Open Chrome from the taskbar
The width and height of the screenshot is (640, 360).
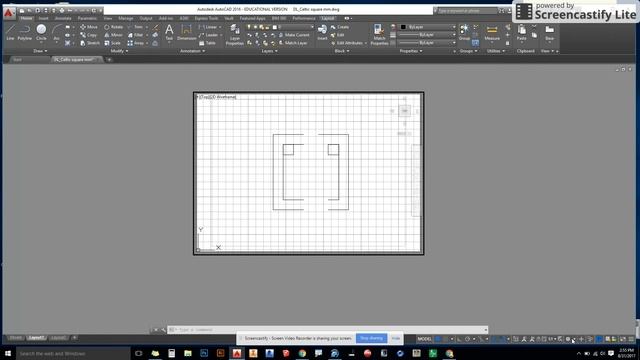pyautogui.click(x=302, y=353)
